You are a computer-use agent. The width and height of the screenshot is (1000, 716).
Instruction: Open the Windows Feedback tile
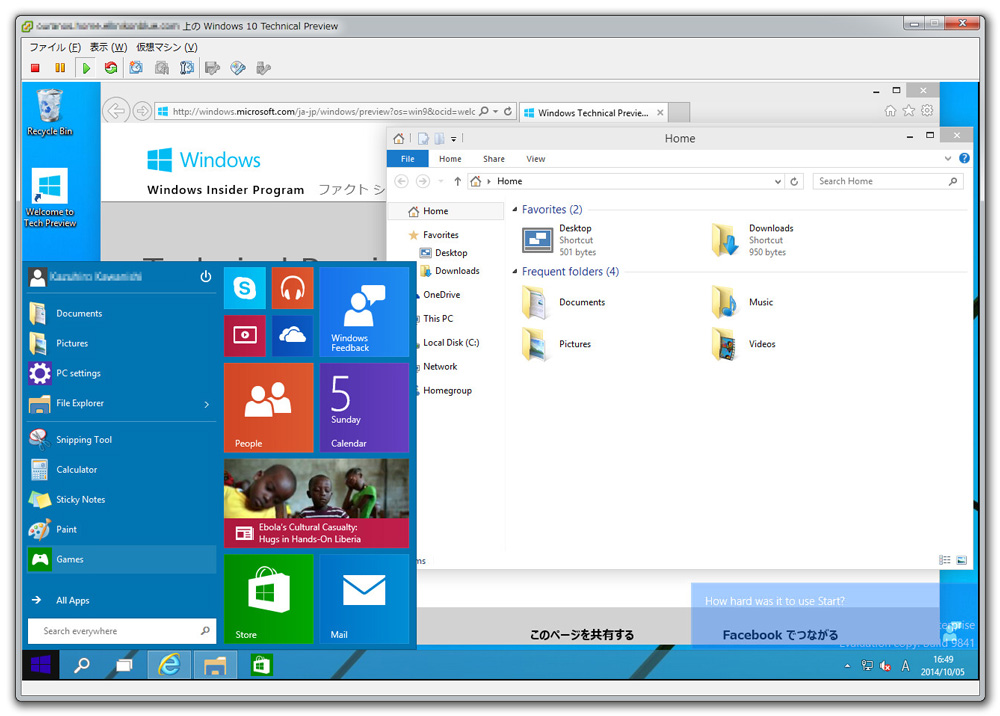pyautogui.click(x=364, y=312)
